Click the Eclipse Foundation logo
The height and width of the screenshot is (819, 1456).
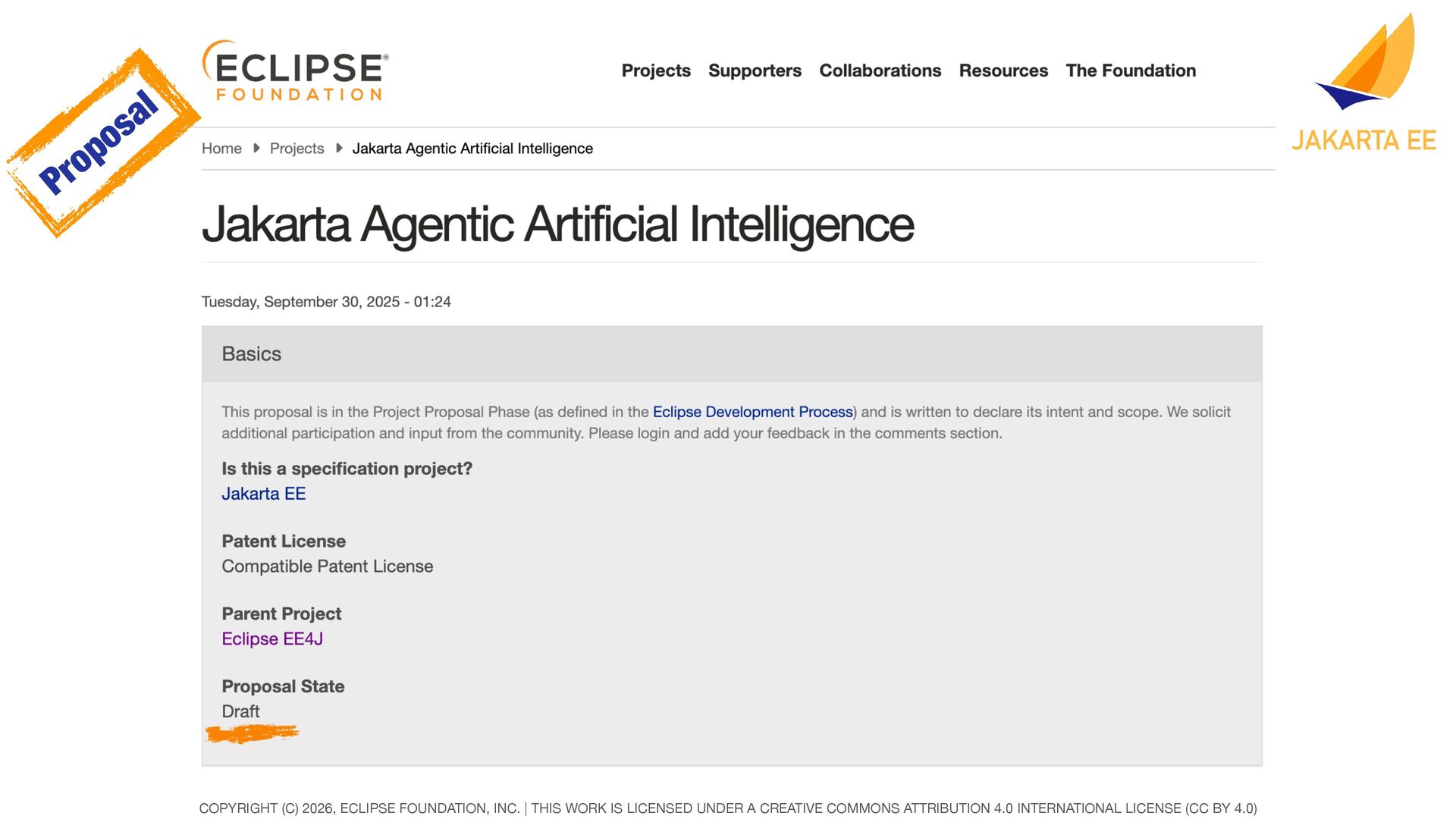(295, 71)
